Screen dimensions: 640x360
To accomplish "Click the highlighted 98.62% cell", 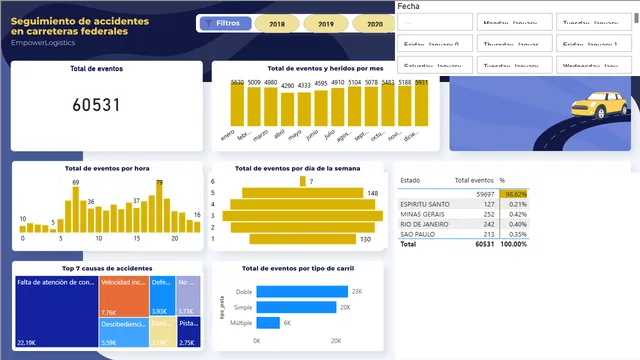I will coord(514,194).
